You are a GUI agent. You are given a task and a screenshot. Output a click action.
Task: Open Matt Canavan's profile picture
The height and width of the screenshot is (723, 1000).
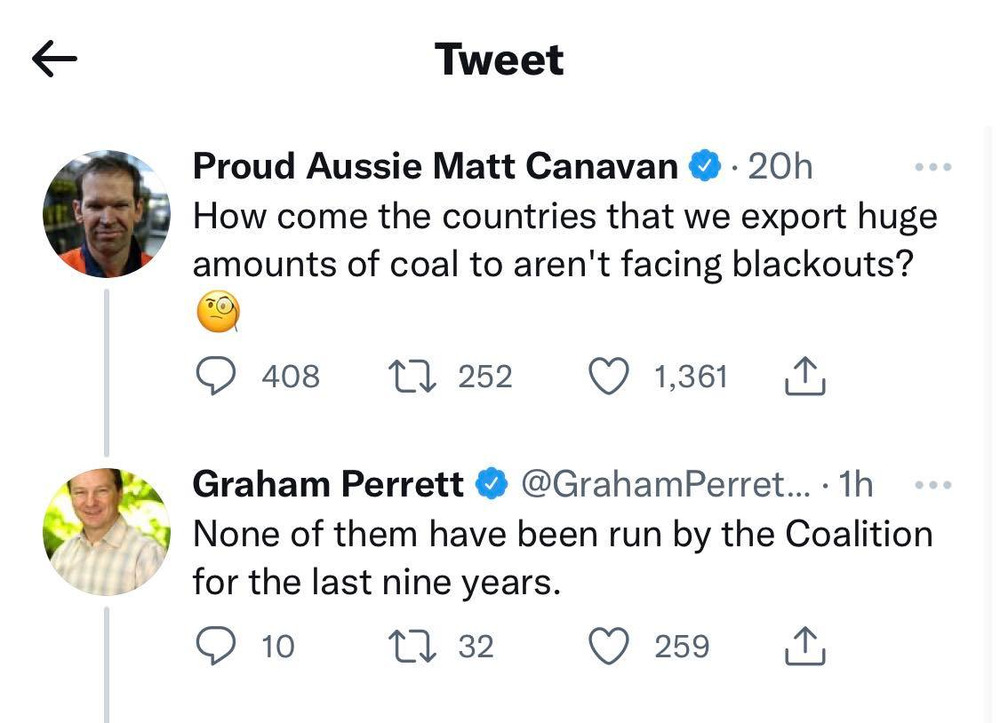pos(105,214)
